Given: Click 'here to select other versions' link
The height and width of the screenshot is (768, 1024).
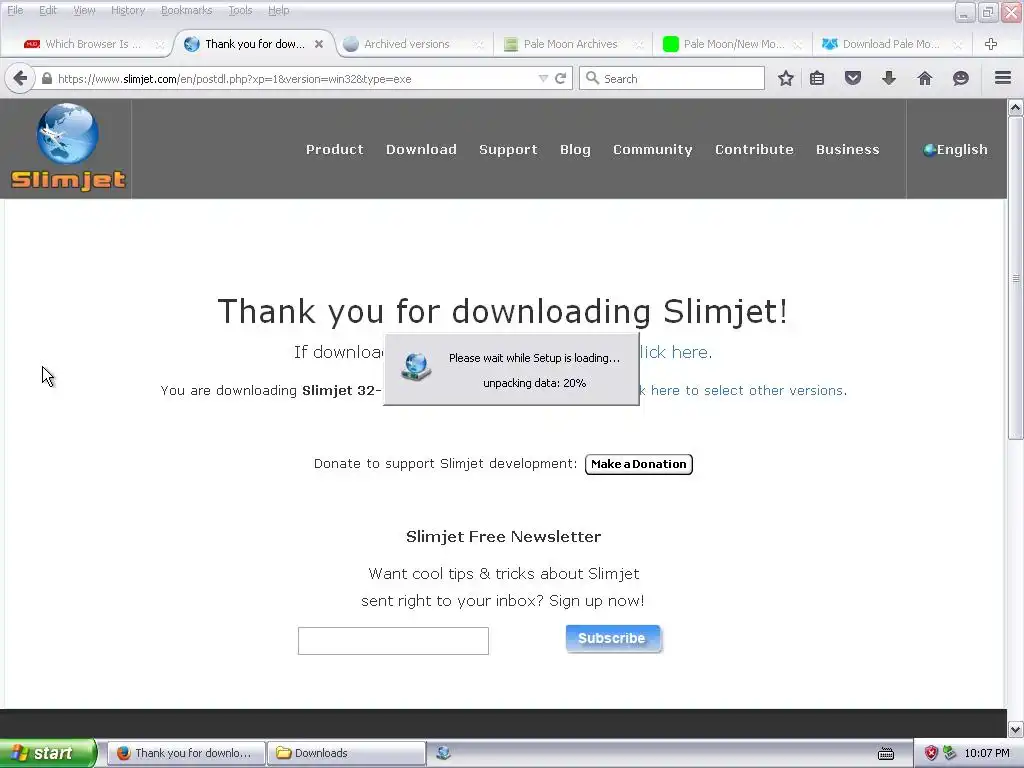Looking at the screenshot, I should [x=744, y=391].
